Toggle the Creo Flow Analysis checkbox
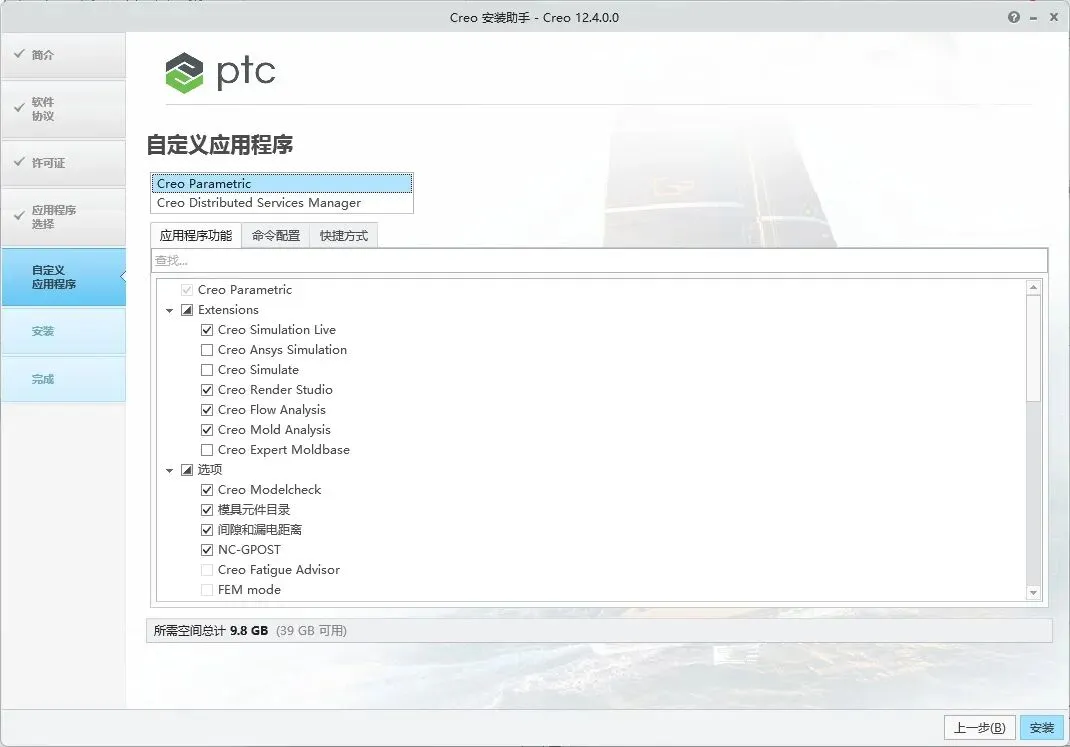1070x747 pixels. (207, 410)
